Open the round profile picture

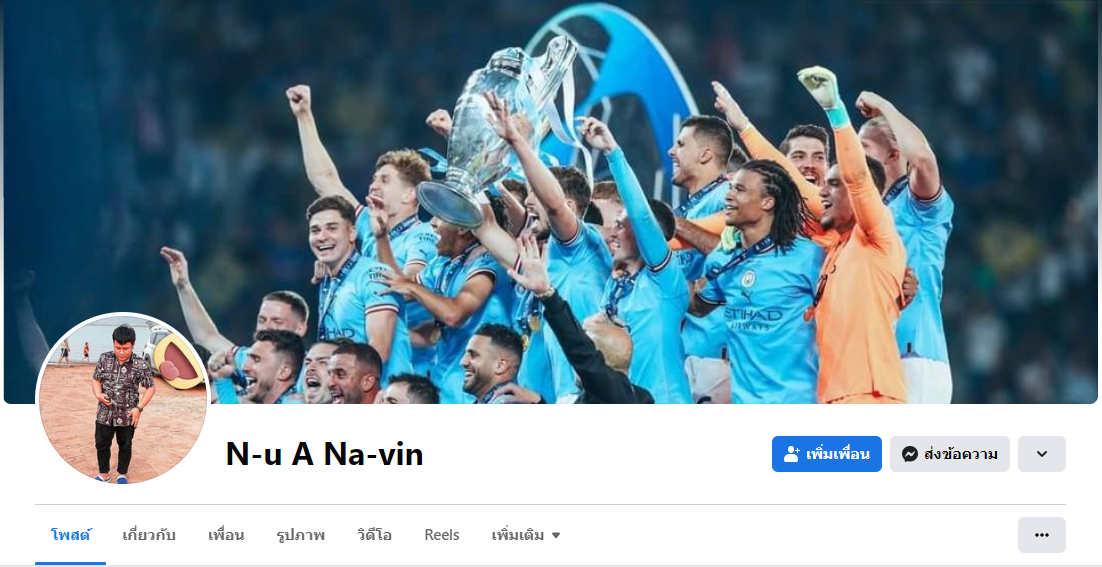point(123,399)
